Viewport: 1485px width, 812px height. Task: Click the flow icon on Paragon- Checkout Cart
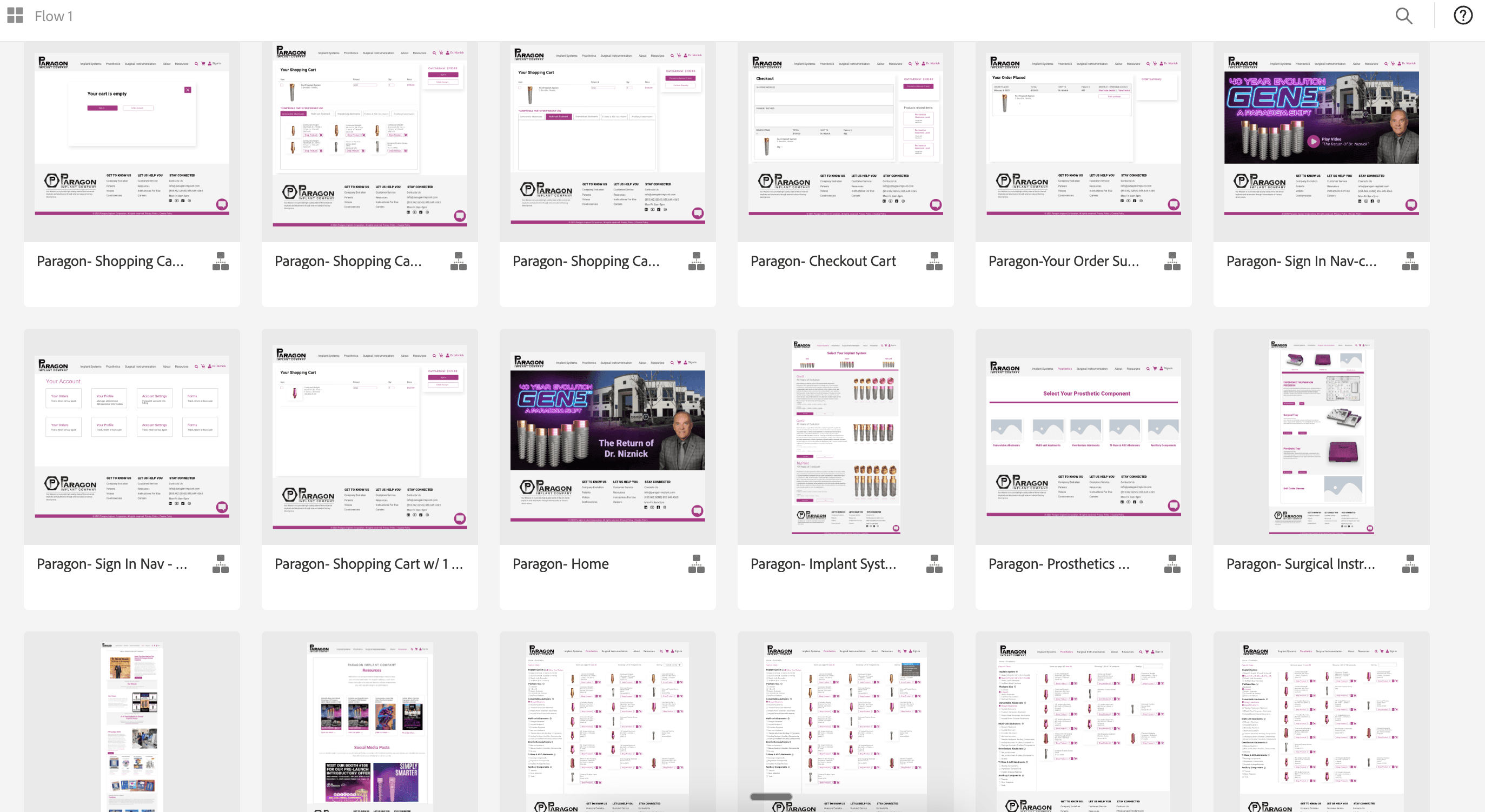pos(934,261)
